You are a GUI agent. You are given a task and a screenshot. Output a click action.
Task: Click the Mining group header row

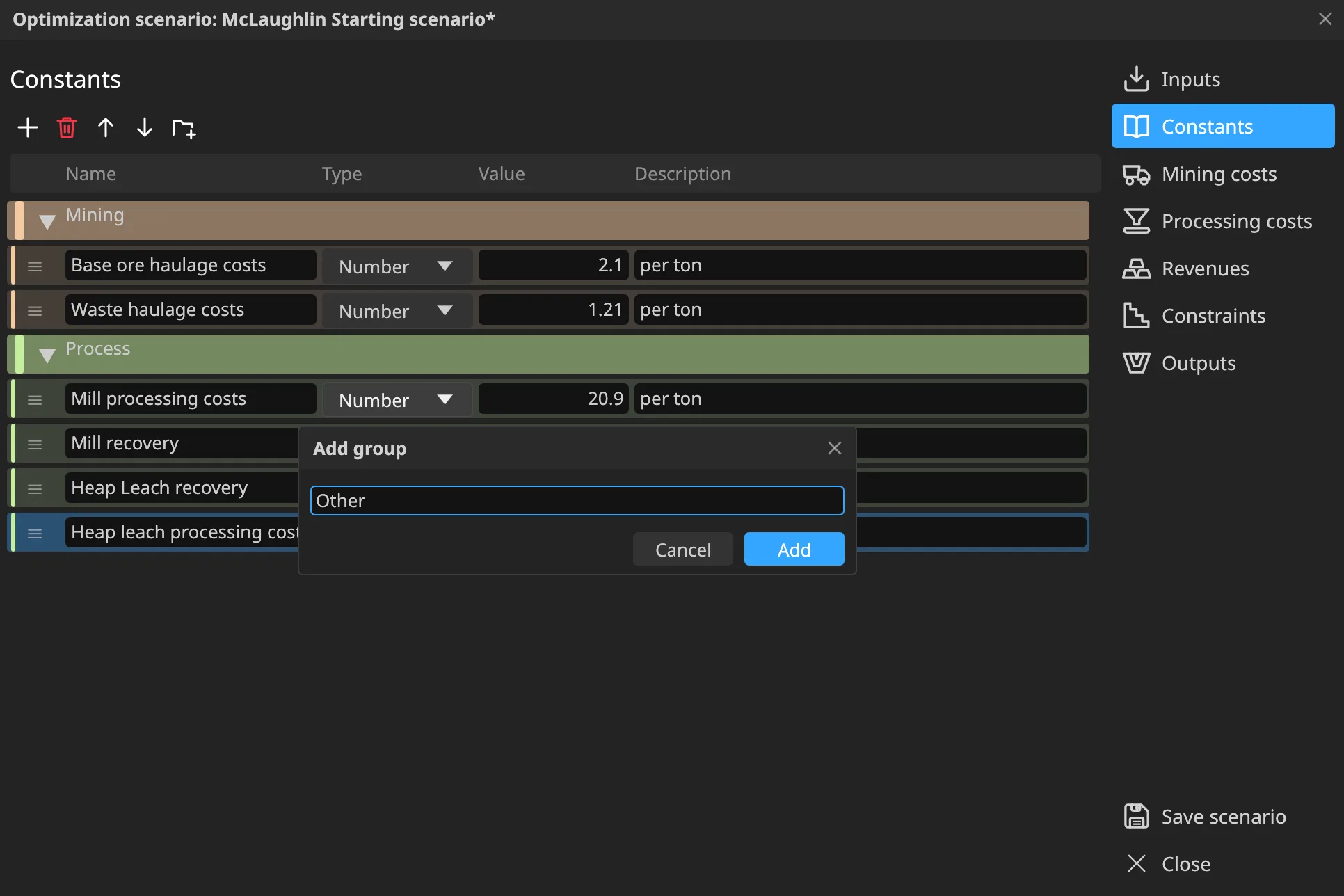pos(548,221)
